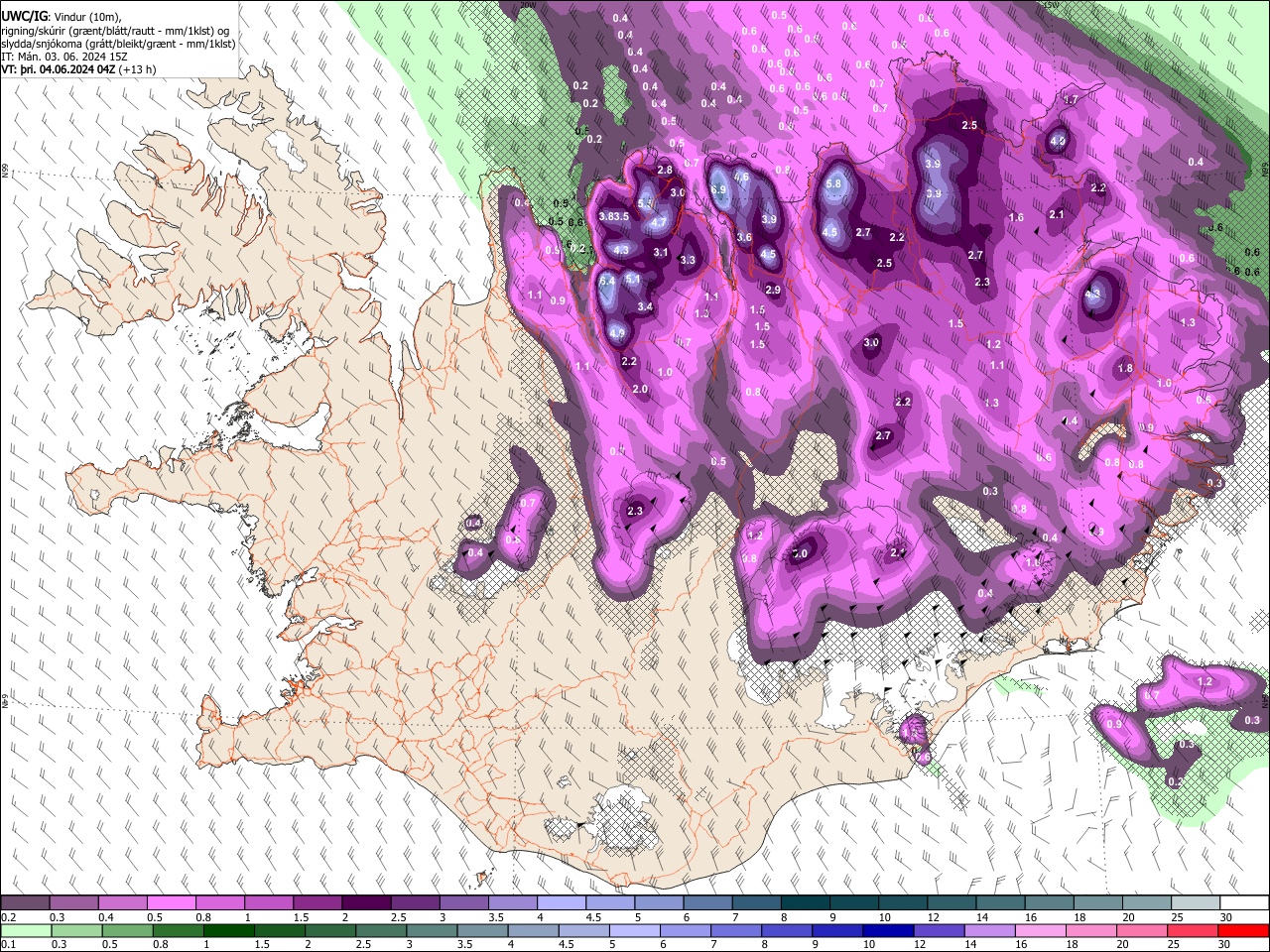Click the '3.6' snowfall value on the map

[744, 237]
